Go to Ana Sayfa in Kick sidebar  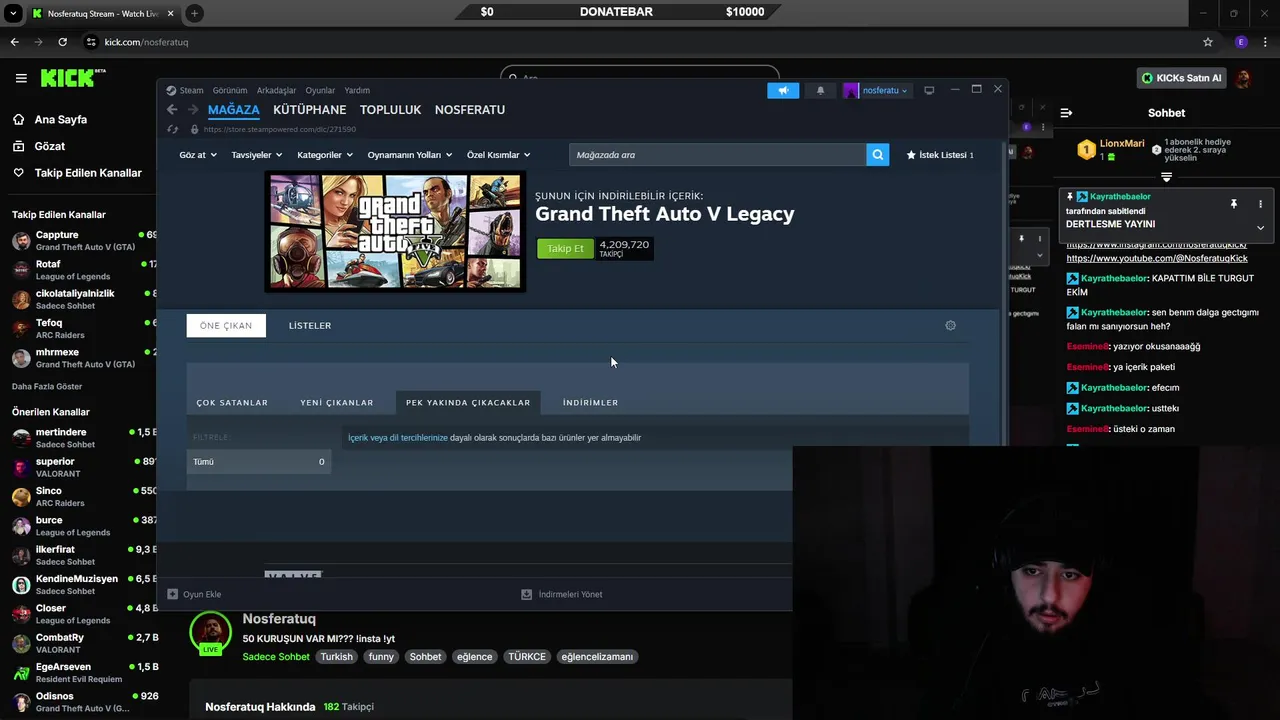(61, 119)
